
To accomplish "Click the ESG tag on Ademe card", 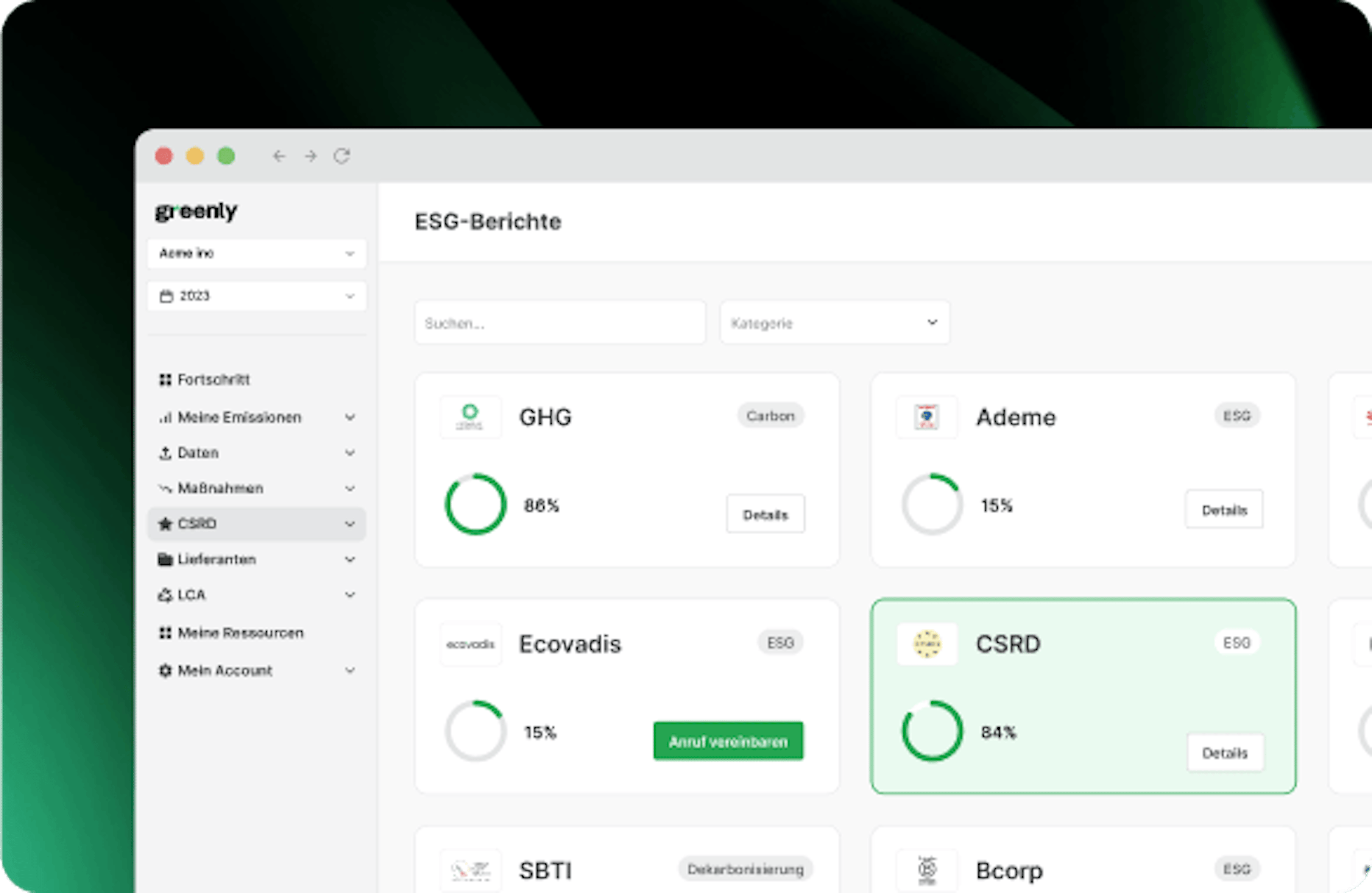I will (x=1237, y=416).
